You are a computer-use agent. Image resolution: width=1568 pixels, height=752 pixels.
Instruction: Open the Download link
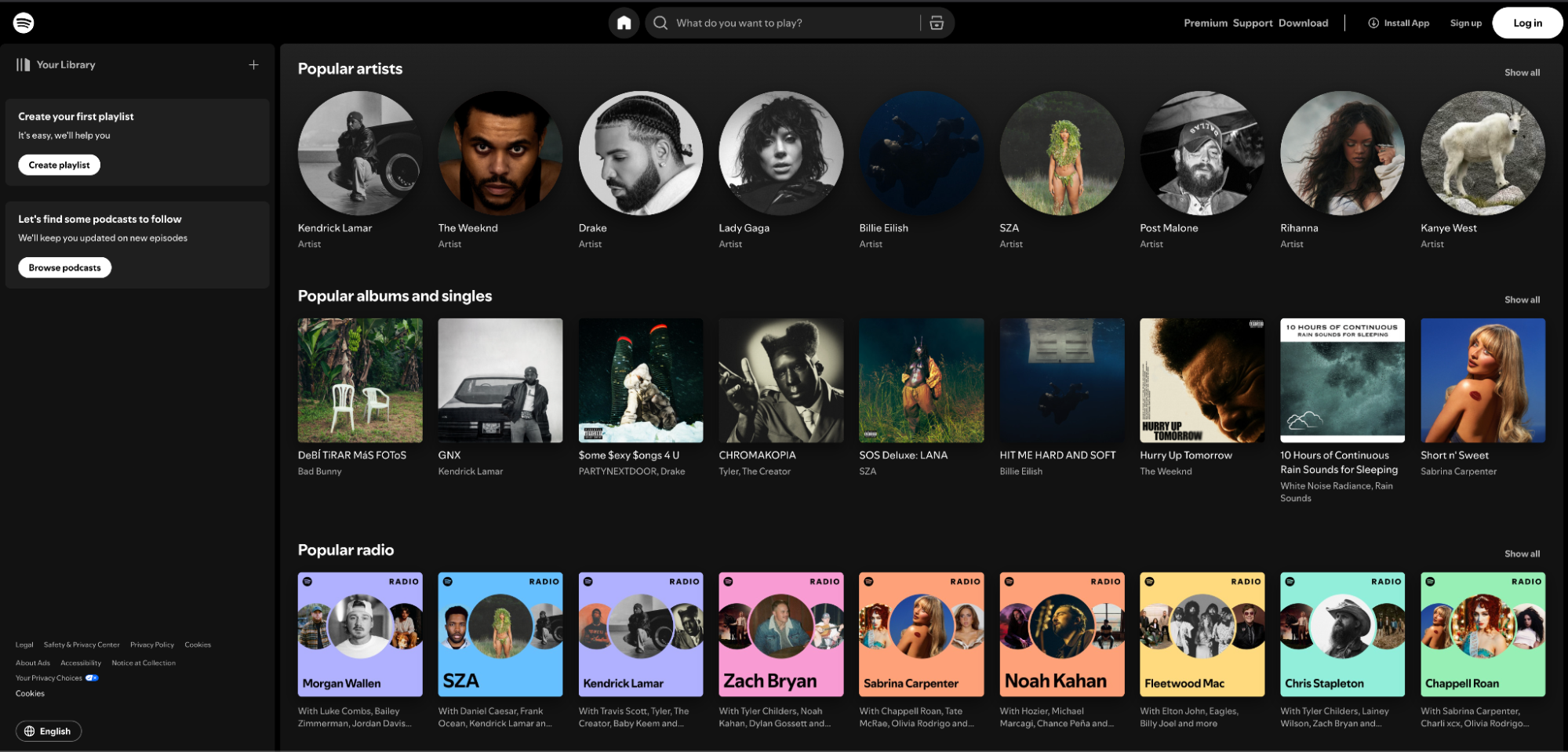(x=1303, y=23)
